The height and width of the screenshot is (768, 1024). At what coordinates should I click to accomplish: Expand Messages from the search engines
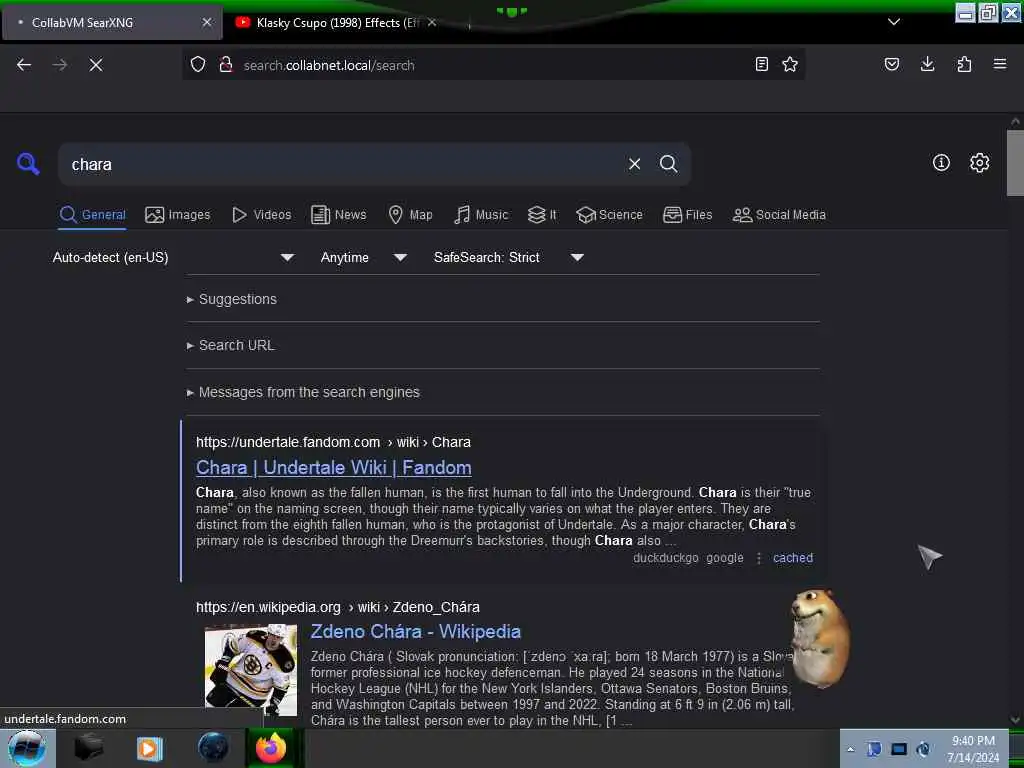pos(303,392)
